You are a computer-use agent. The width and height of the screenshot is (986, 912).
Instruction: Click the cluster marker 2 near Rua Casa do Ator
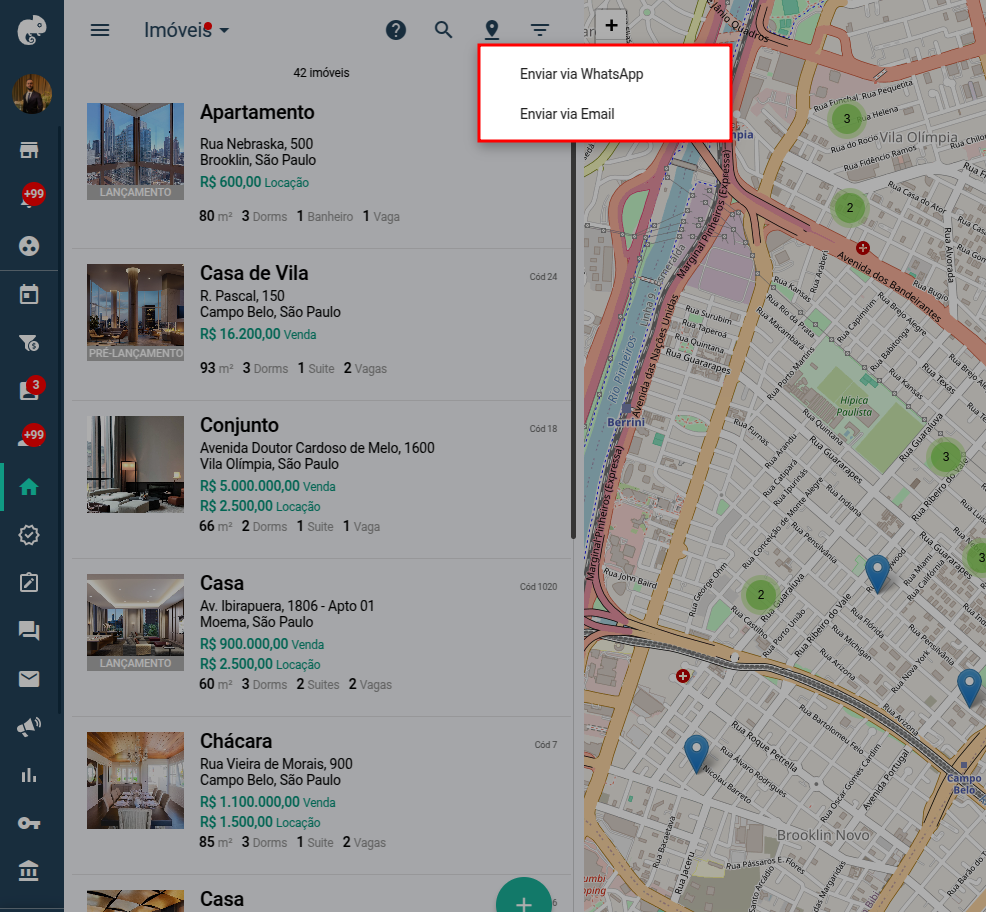click(x=850, y=208)
